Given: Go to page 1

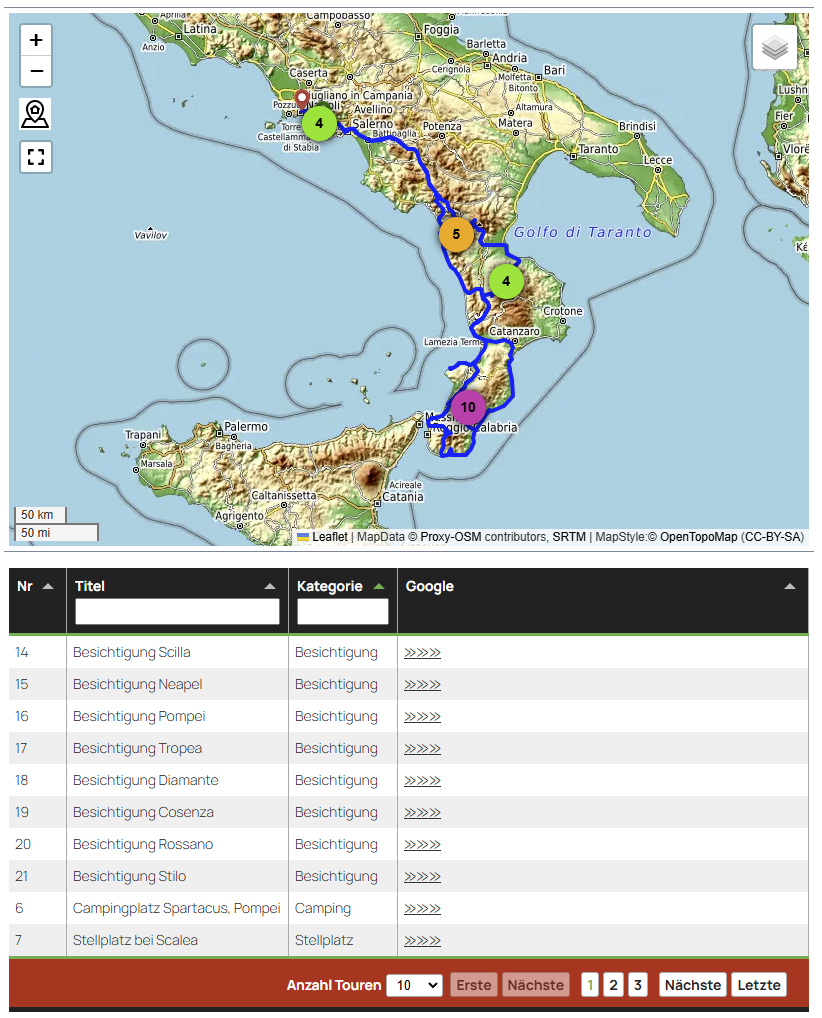Looking at the screenshot, I should (x=590, y=985).
